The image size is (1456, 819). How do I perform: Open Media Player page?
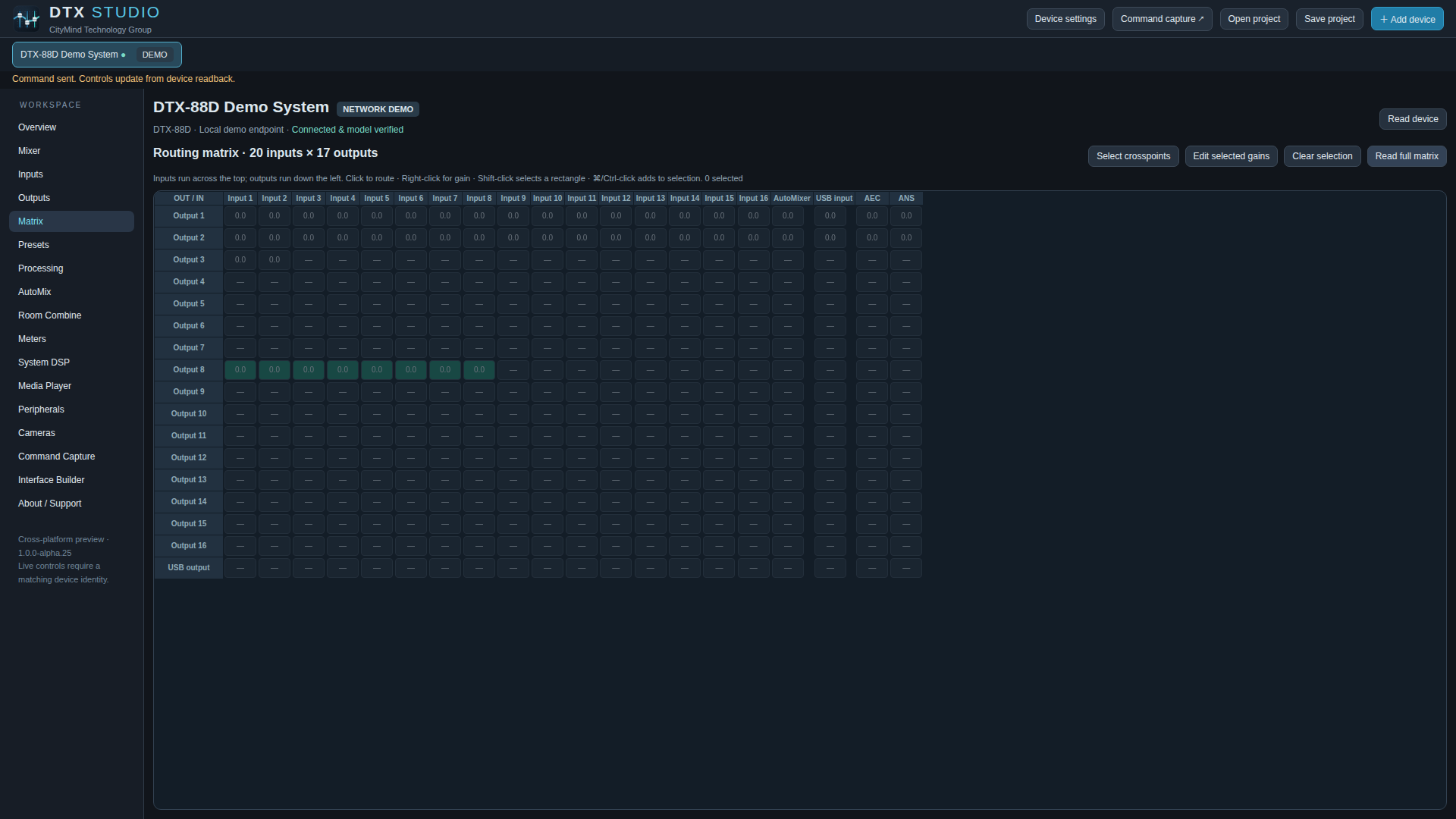(x=71, y=386)
